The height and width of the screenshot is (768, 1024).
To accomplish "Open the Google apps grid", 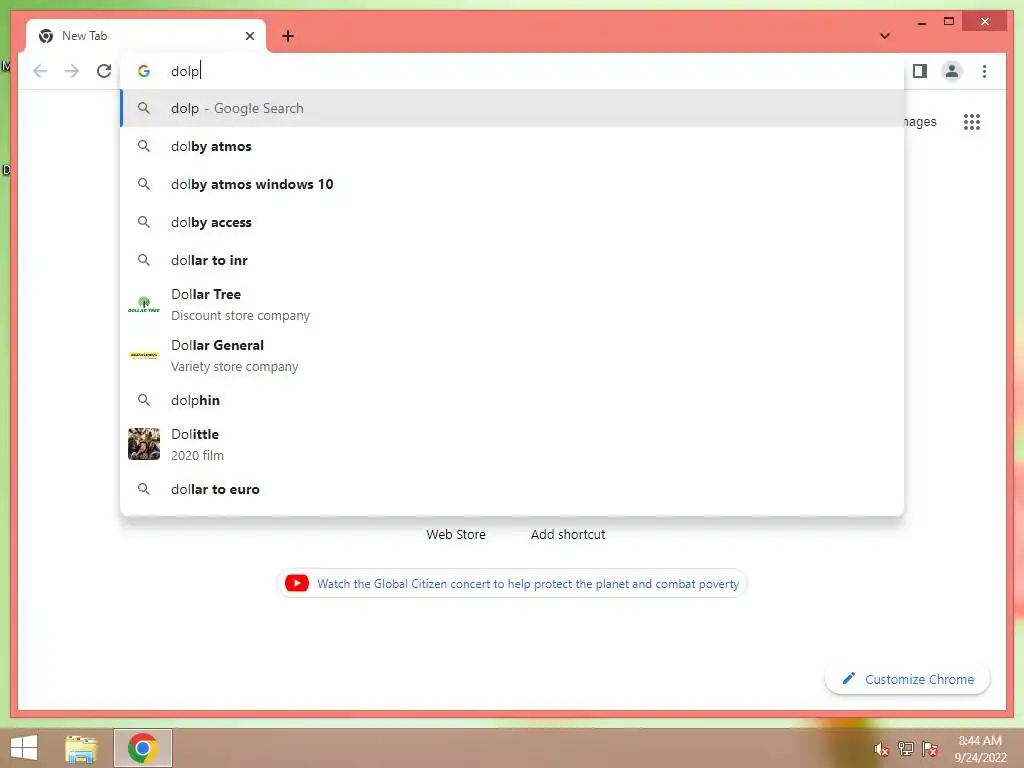I will [972, 121].
